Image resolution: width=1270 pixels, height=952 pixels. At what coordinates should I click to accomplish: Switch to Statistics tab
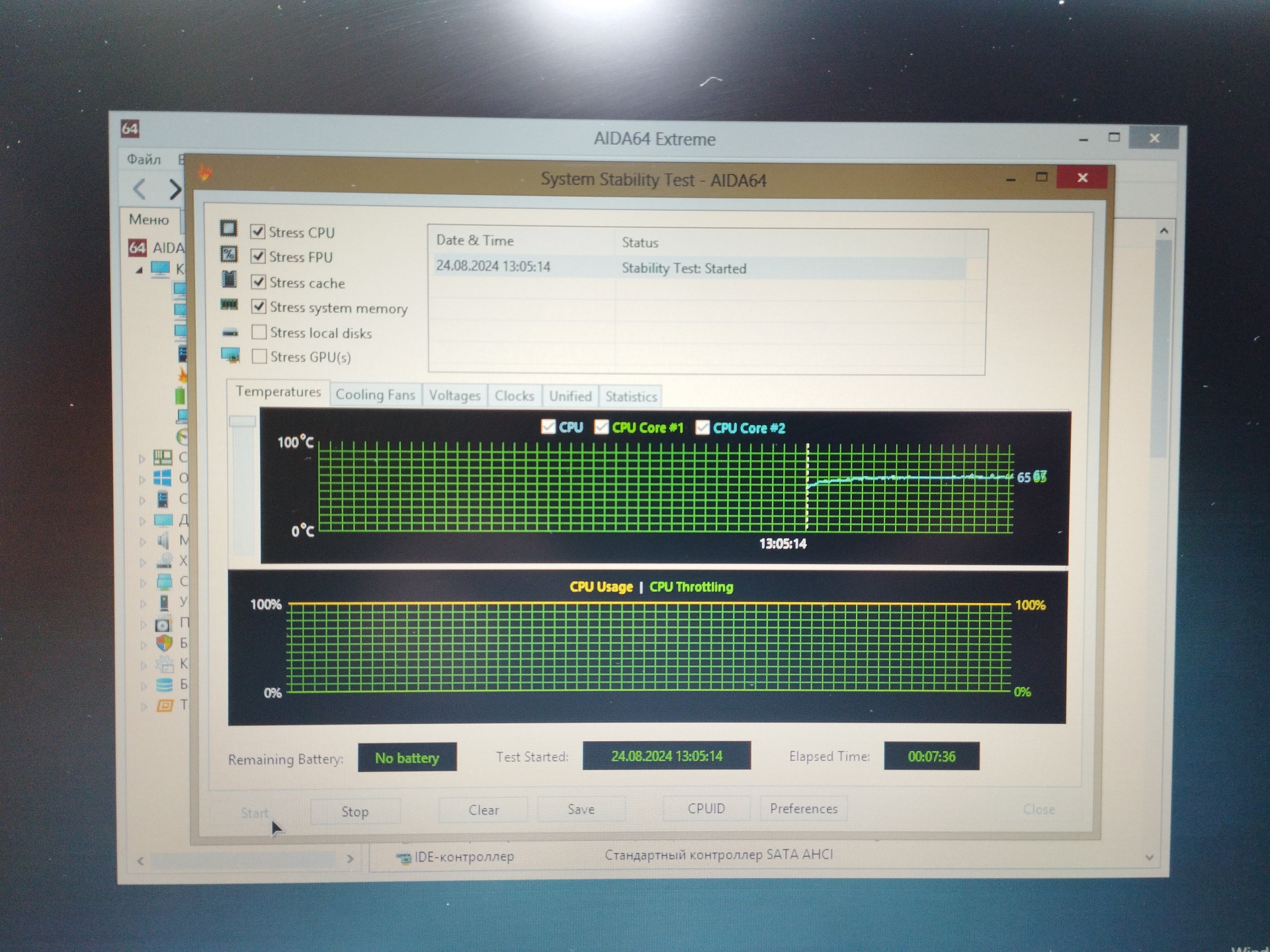click(x=631, y=397)
